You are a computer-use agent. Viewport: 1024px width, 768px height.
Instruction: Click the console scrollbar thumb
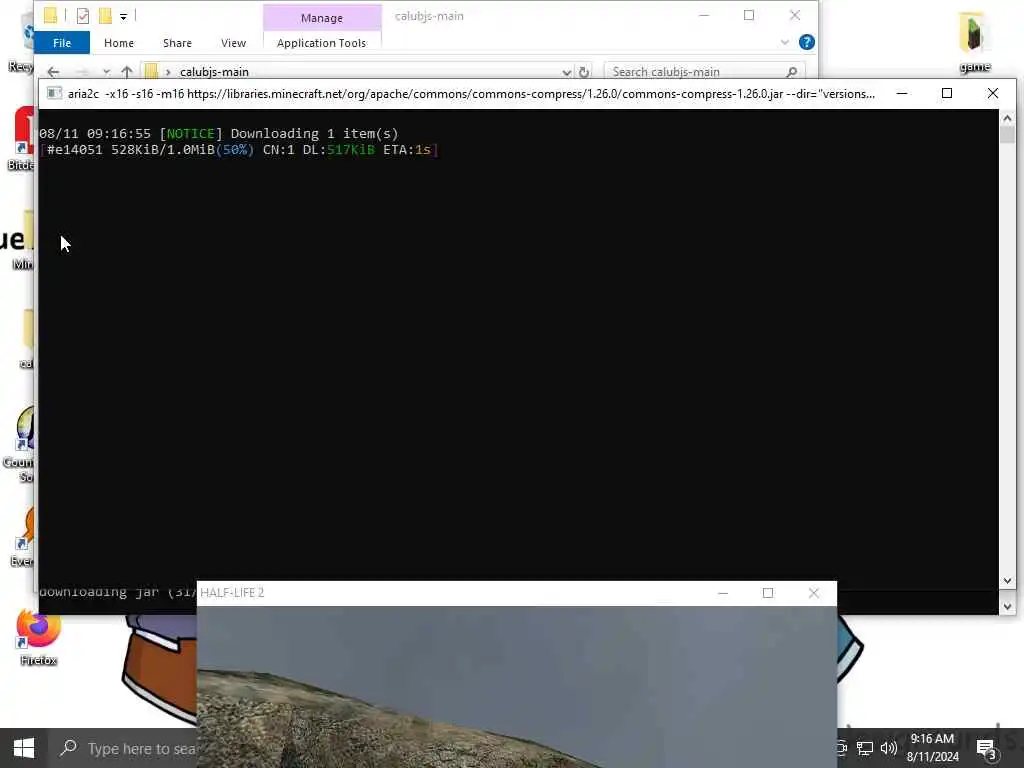coord(1007,135)
